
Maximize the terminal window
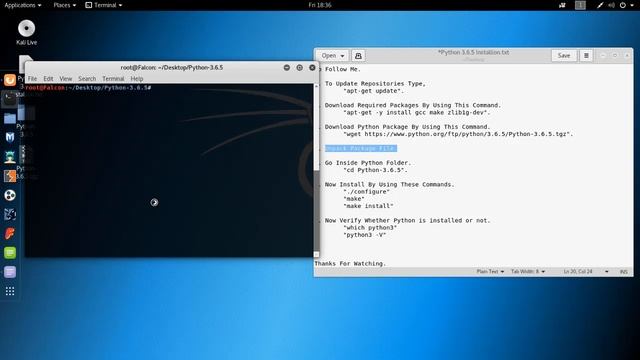point(300,67)
